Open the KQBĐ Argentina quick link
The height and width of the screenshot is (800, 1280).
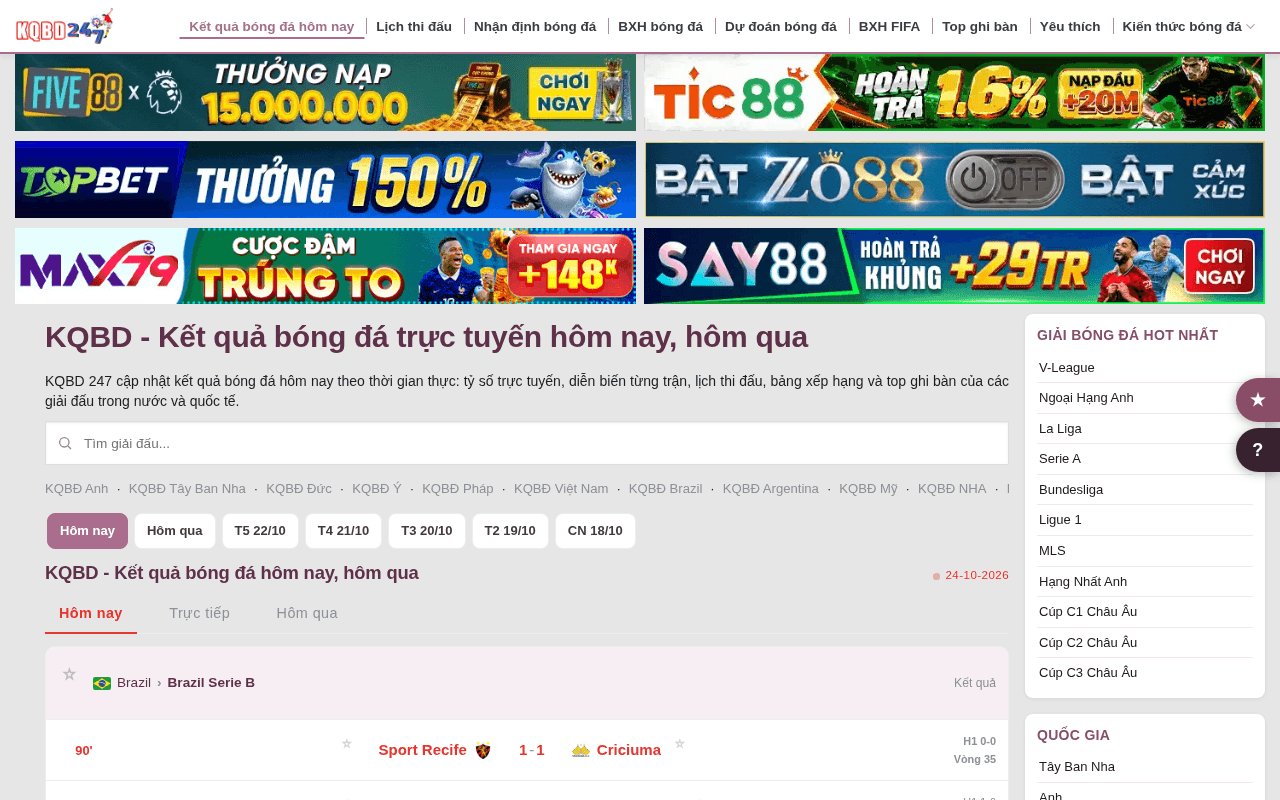(771, 489)
